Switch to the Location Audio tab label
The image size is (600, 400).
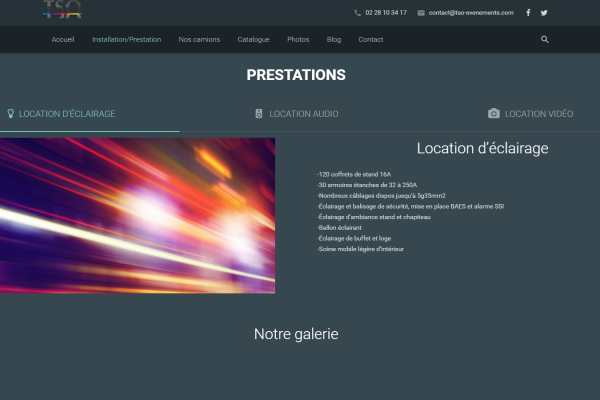pyautogui.click(x=303, y=114)
